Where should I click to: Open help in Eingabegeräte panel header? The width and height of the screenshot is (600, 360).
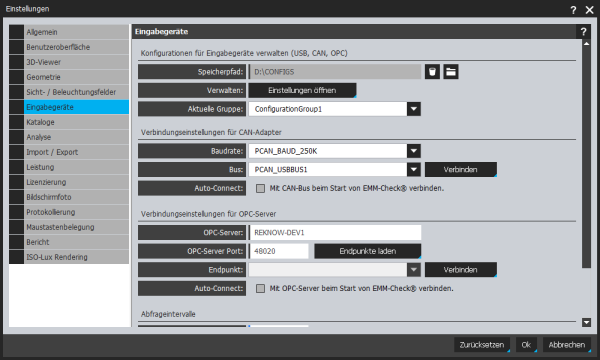point(583,32)
